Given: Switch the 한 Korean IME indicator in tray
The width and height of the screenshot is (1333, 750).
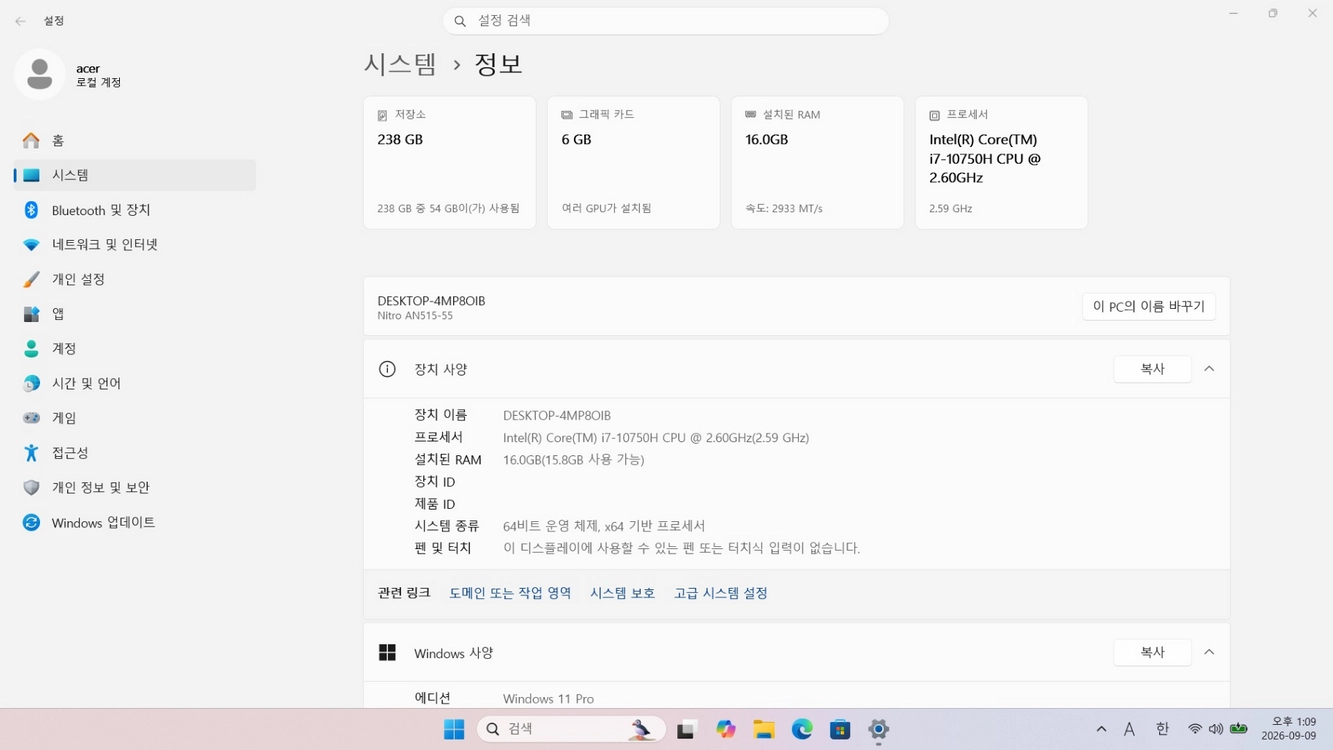Looking at the screenshot, I should tap(1162, 729).
